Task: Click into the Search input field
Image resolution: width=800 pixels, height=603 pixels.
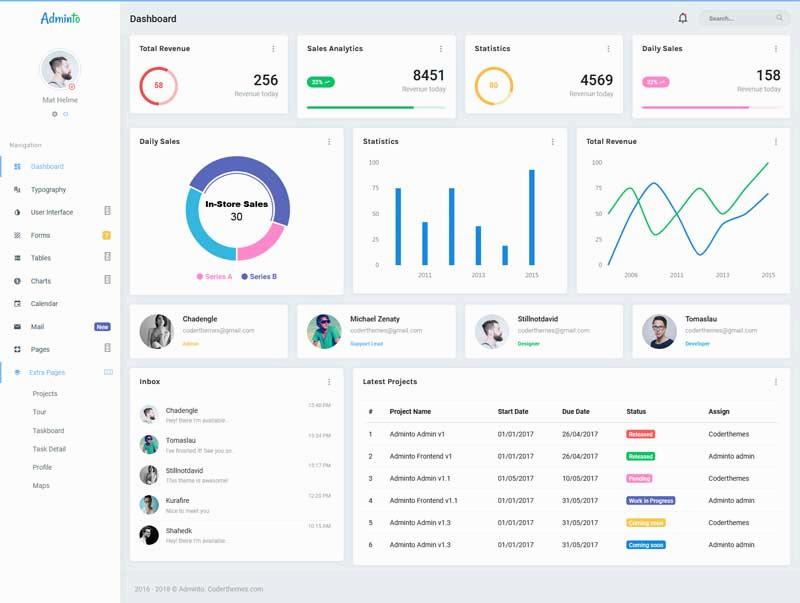Action: coord(736,18)
